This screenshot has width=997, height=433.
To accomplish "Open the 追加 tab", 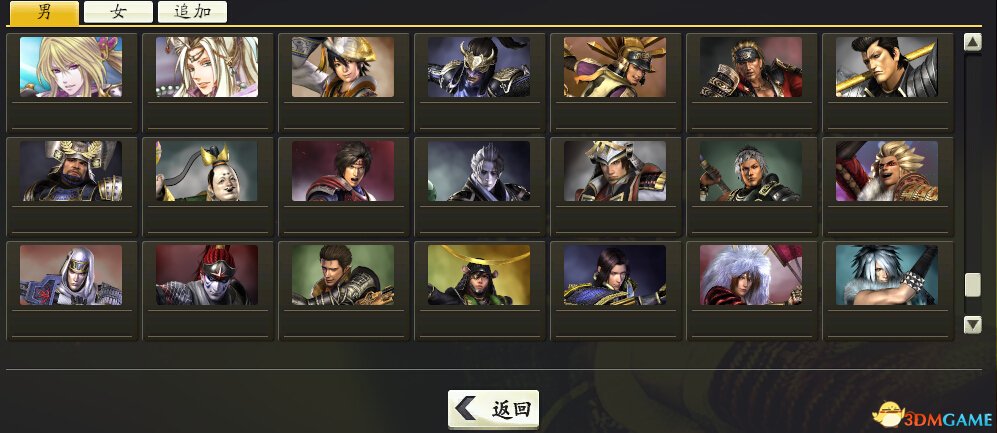I will (x=192, y=12).
